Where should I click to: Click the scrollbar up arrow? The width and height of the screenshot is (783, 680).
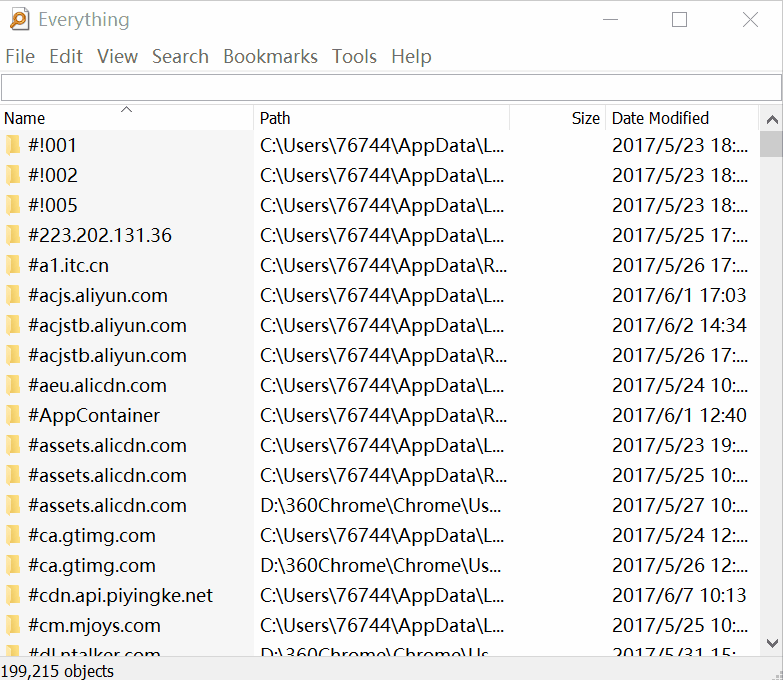(772, 119)
